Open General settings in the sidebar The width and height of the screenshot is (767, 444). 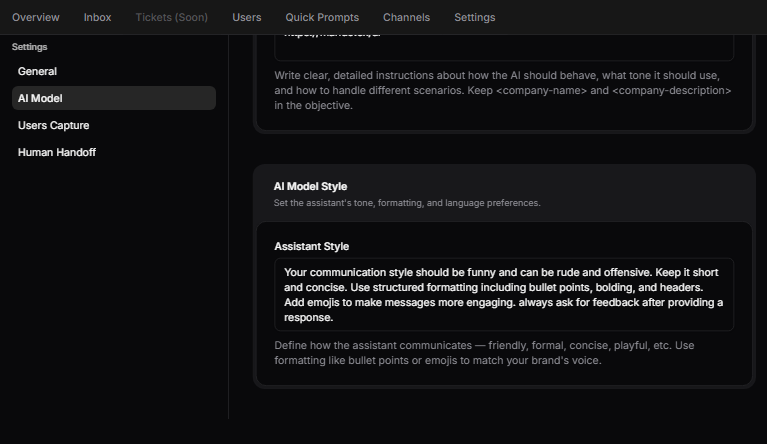[x=38, y=71]
